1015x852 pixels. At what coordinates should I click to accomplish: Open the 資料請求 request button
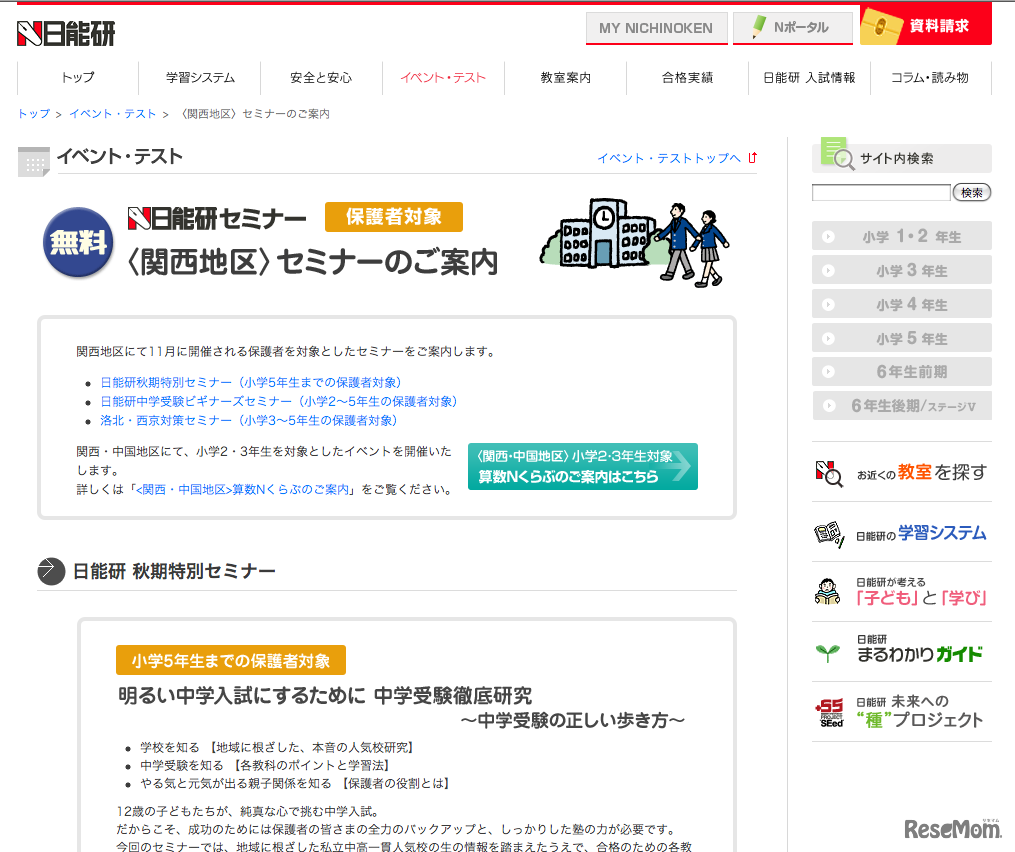(925, 26)
